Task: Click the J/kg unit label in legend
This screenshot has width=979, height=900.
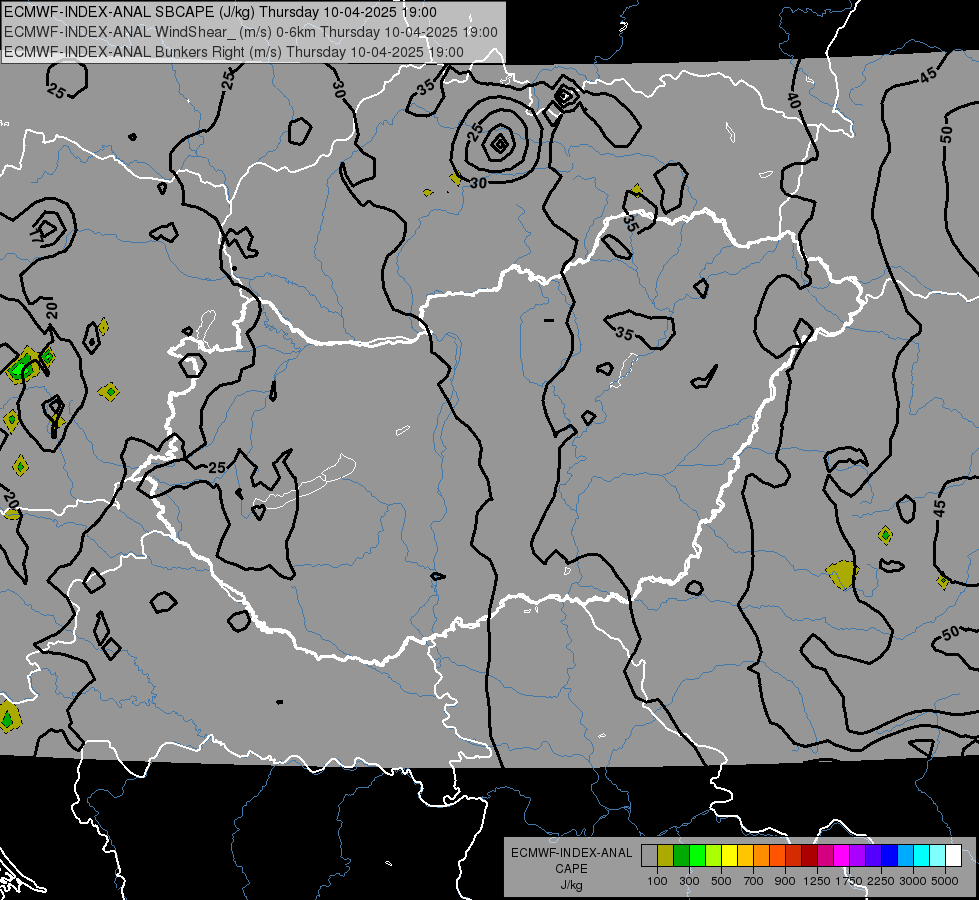Action: point(571,885)
